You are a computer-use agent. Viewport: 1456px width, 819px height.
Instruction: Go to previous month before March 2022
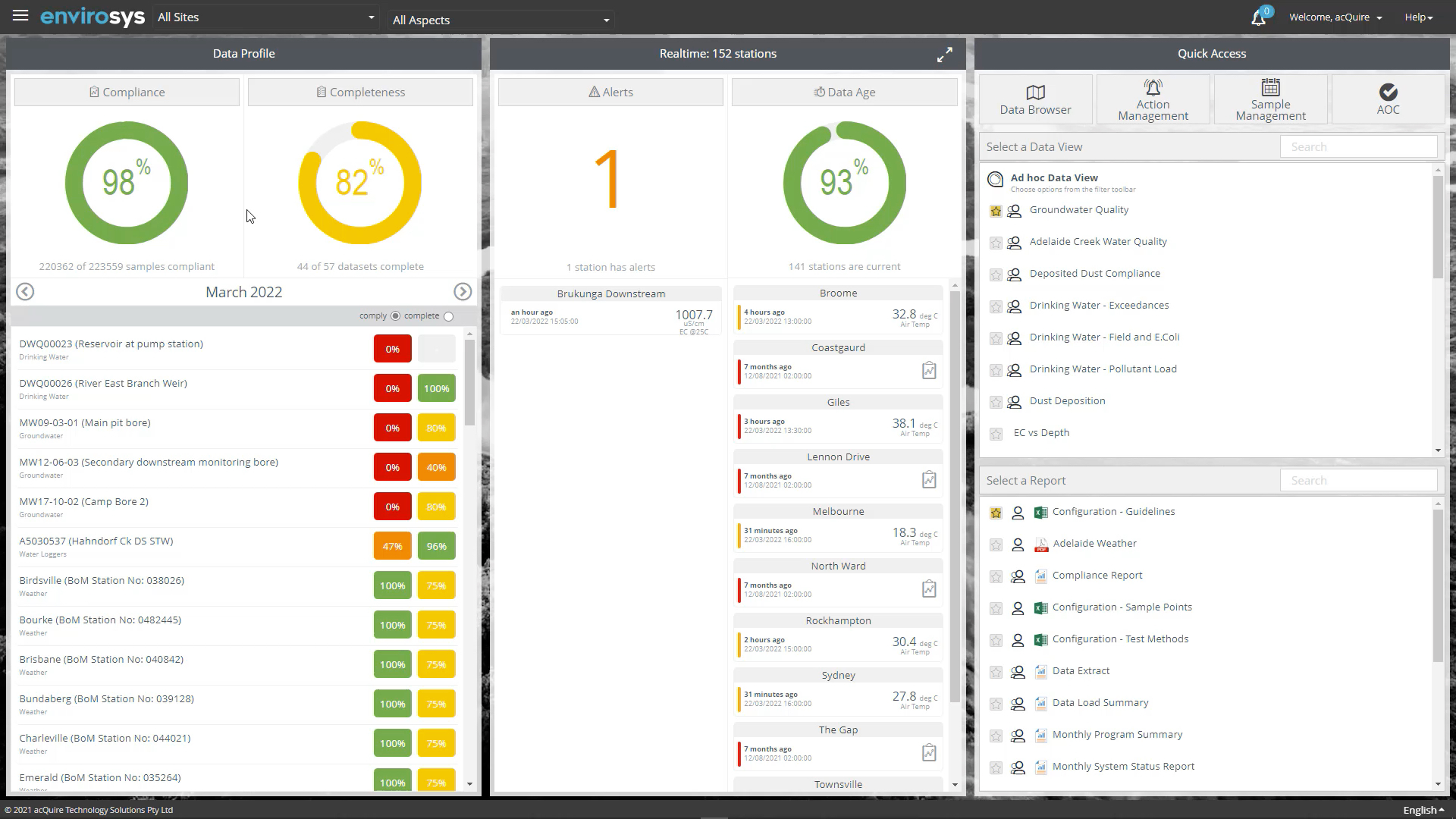coord(25,292)
